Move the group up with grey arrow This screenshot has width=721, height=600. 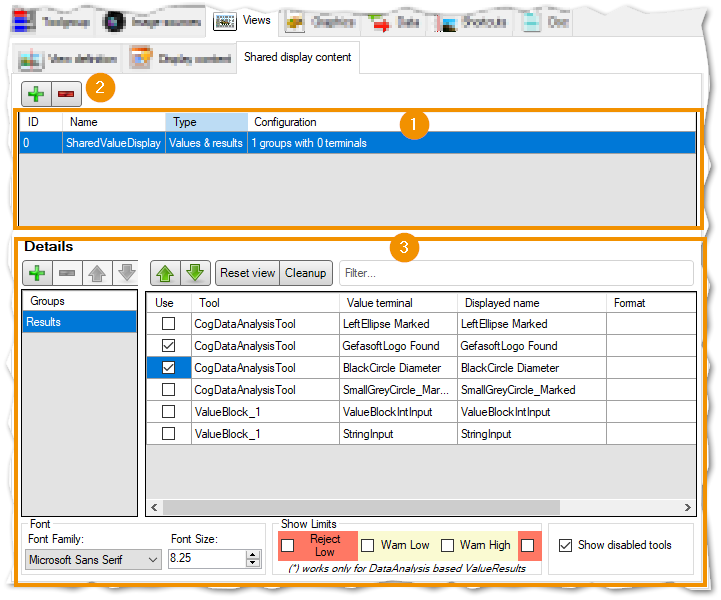[x=97, y=273]
